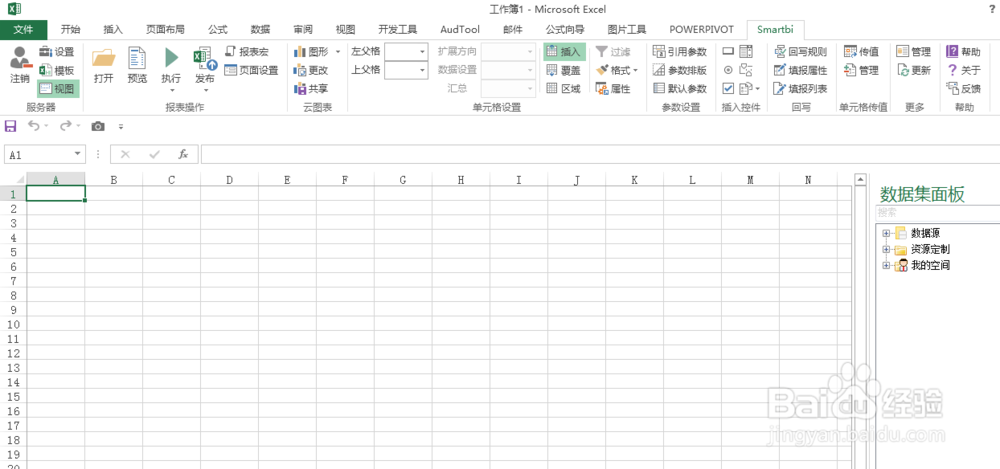Viewport: 1000px width, 469px height.
Task: Toggle 插入 mode in 单元格设置 group
Action: [564, 52]
